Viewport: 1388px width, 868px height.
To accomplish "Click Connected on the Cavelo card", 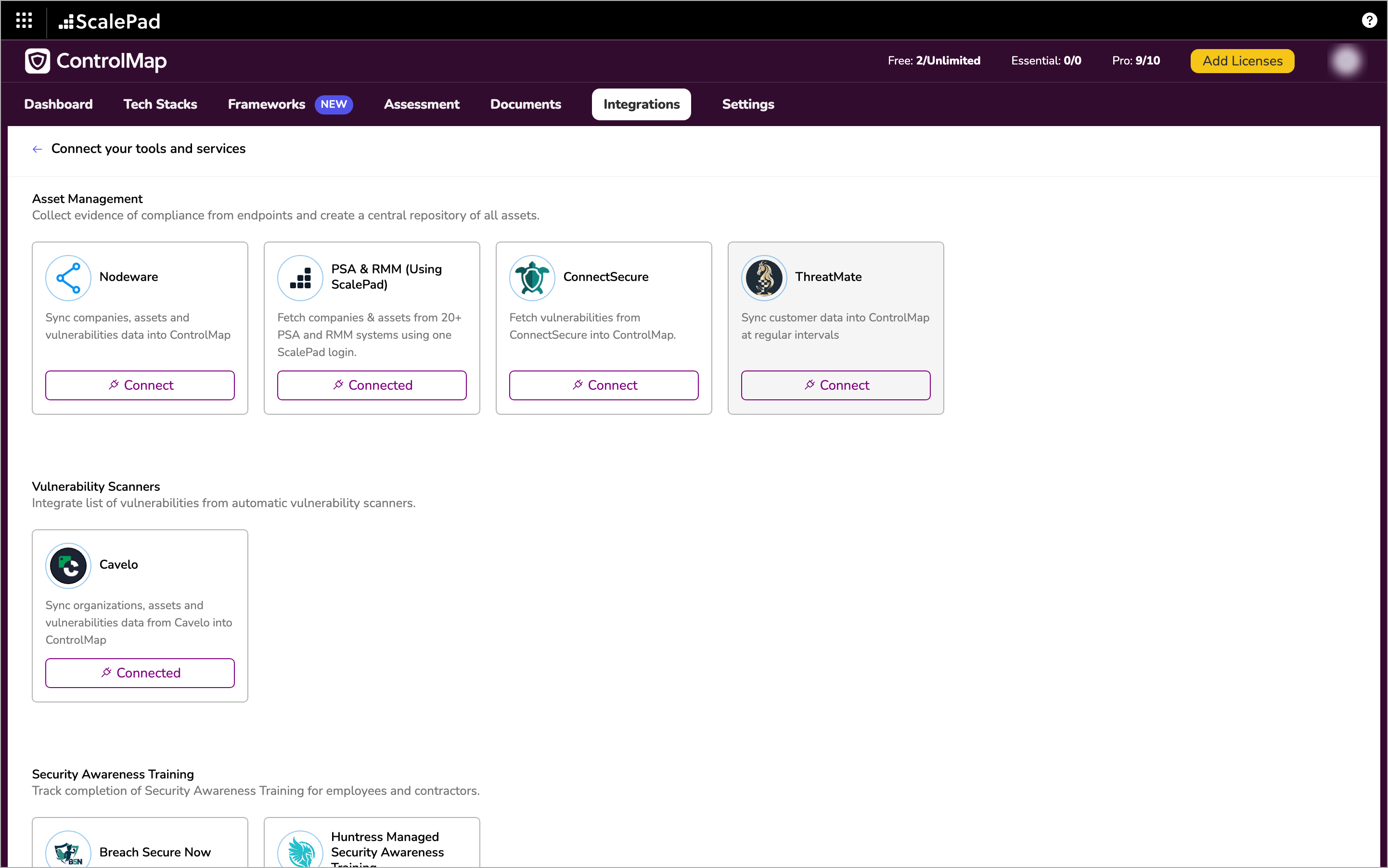I will click(x=140, y=673).
